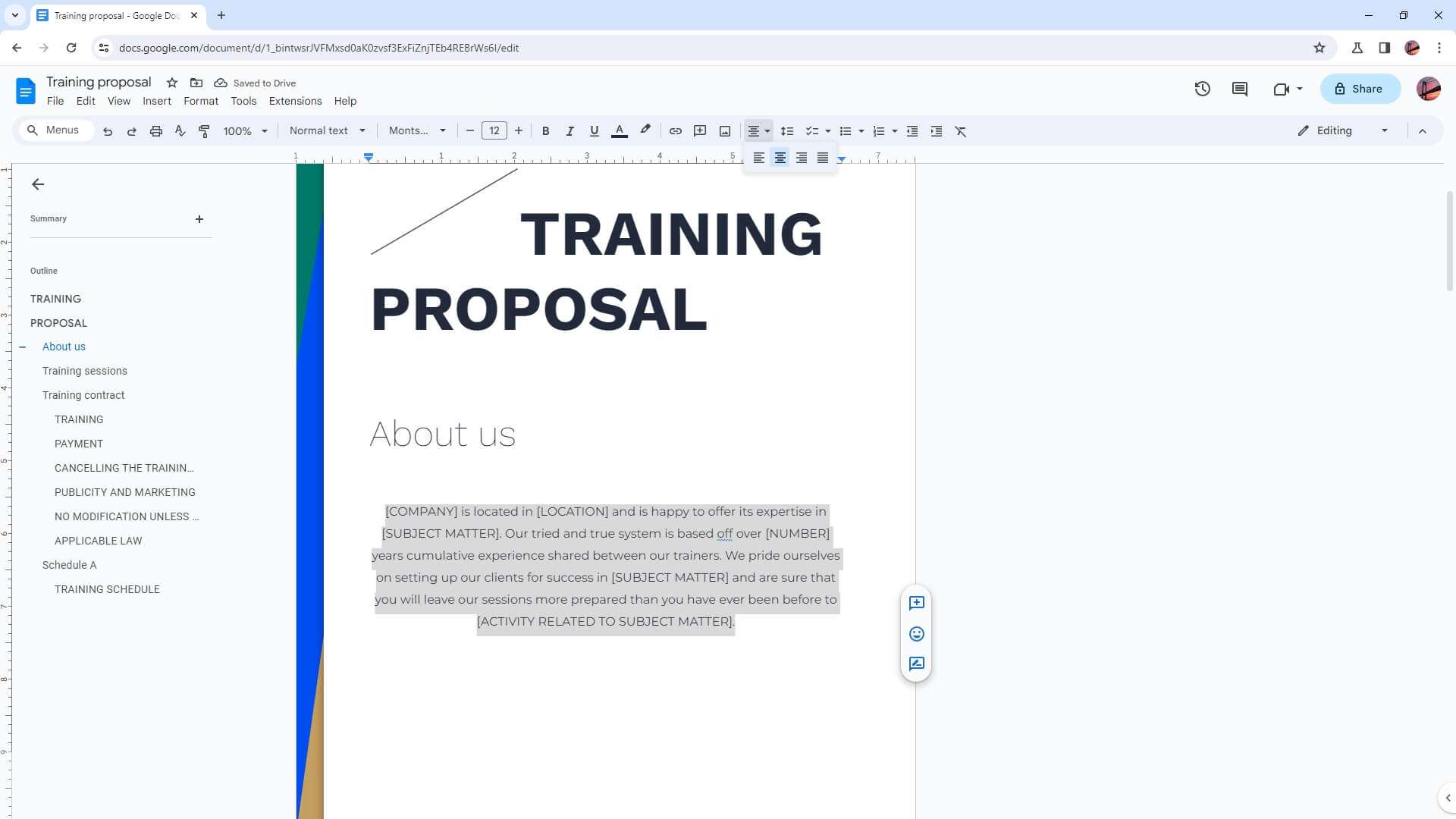Click the Training sessions outline item
Image resolution: width=1456 pixels, height=819 pixels.
(x=84, y=371)
